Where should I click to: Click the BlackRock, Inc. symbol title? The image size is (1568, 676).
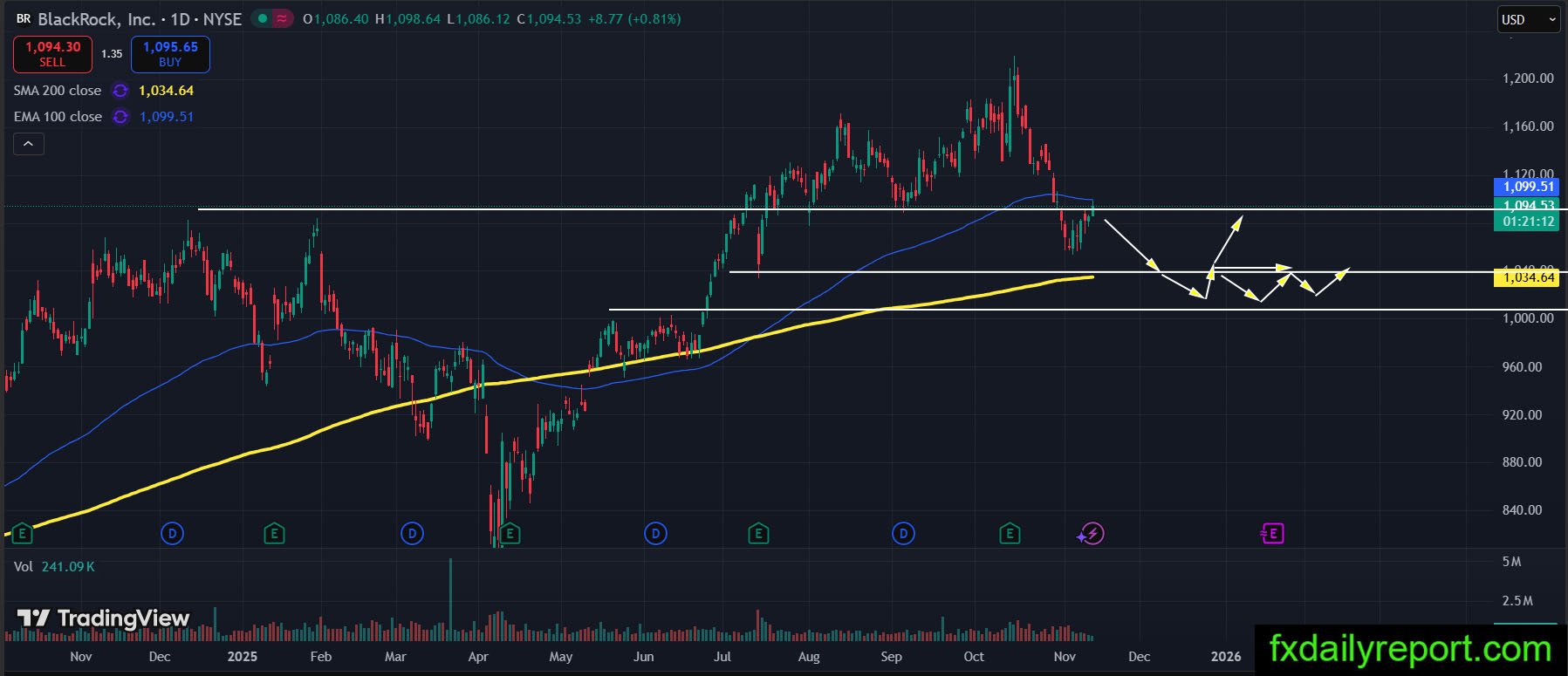click(x=97, y=18)
